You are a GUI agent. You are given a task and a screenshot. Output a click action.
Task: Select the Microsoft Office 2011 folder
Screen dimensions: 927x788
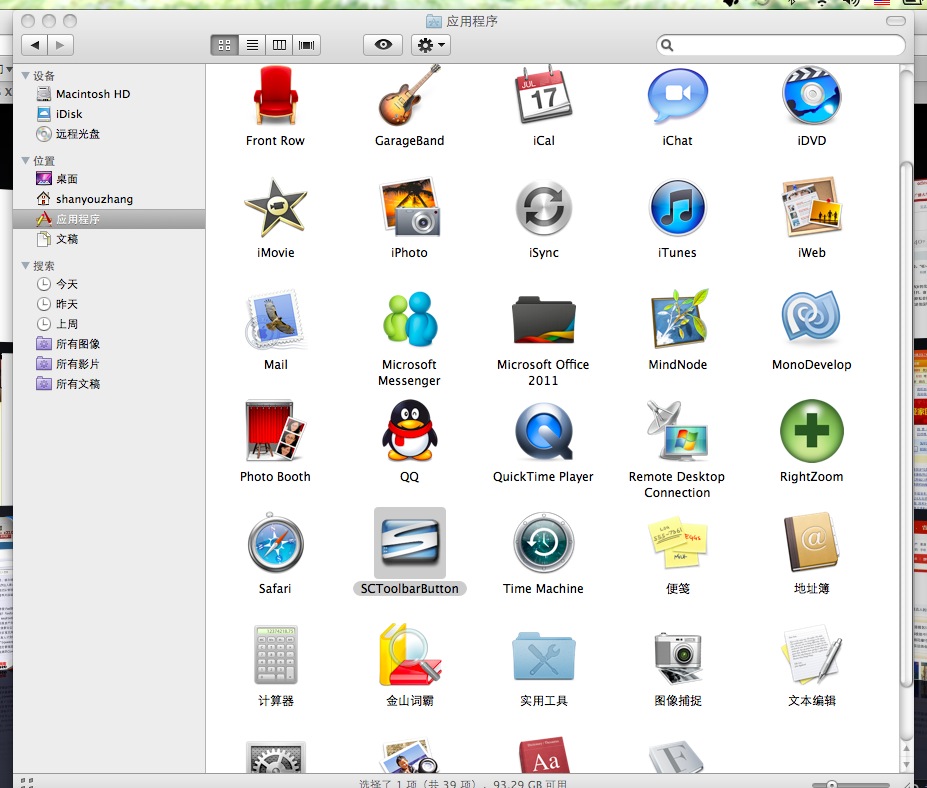pyautogui.click(x=543, y=320)
